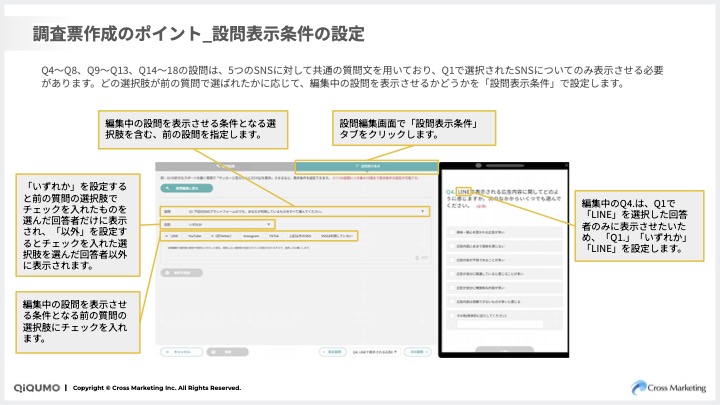This screenshot has width=720, height=405.
Task: Click the その他 free-text field in preview
Action: point(500,324)
